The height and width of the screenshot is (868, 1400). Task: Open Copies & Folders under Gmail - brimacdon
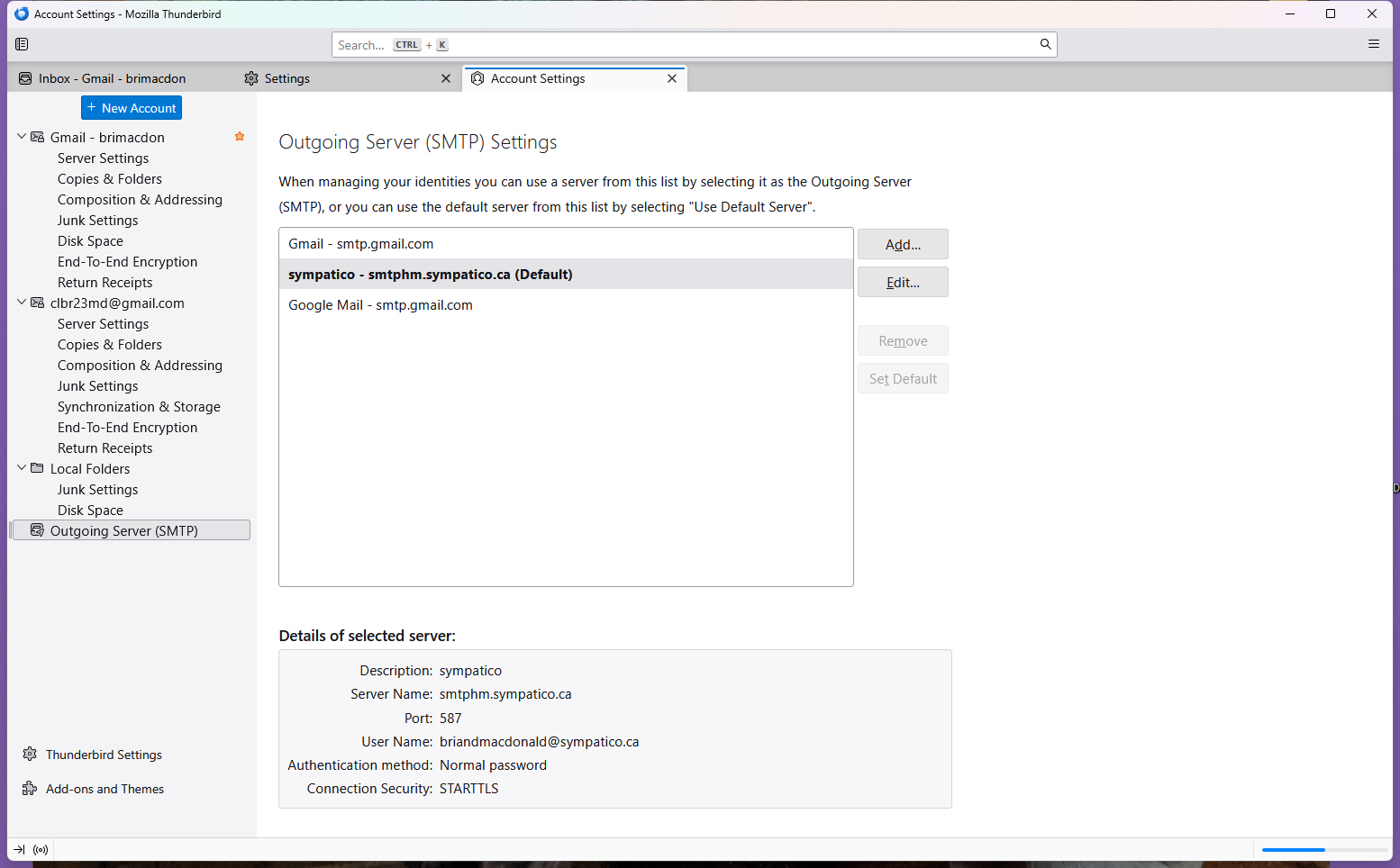pyautogui.click(x=110, y=179)
